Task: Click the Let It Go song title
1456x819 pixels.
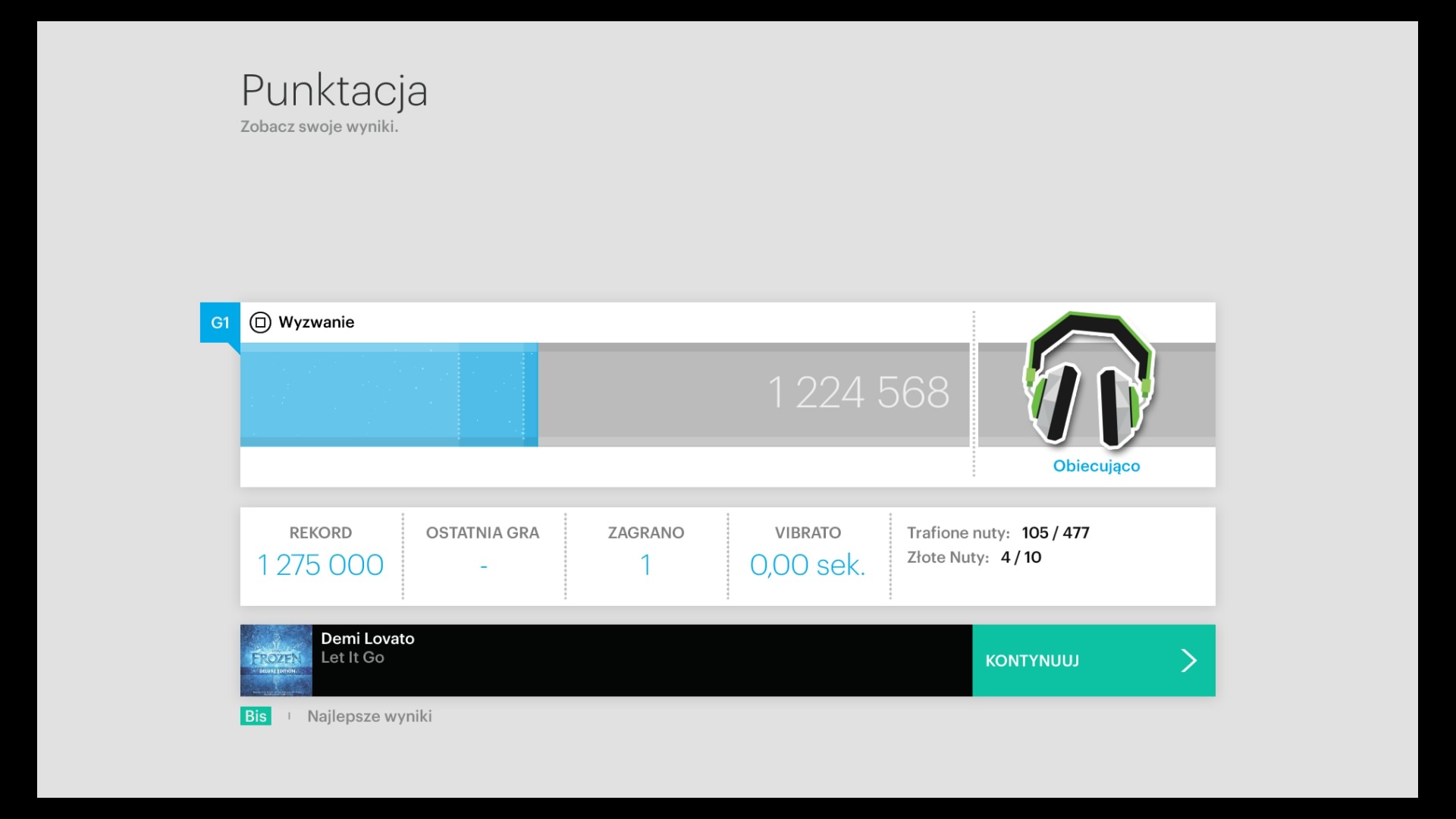Action: (352, 657)
